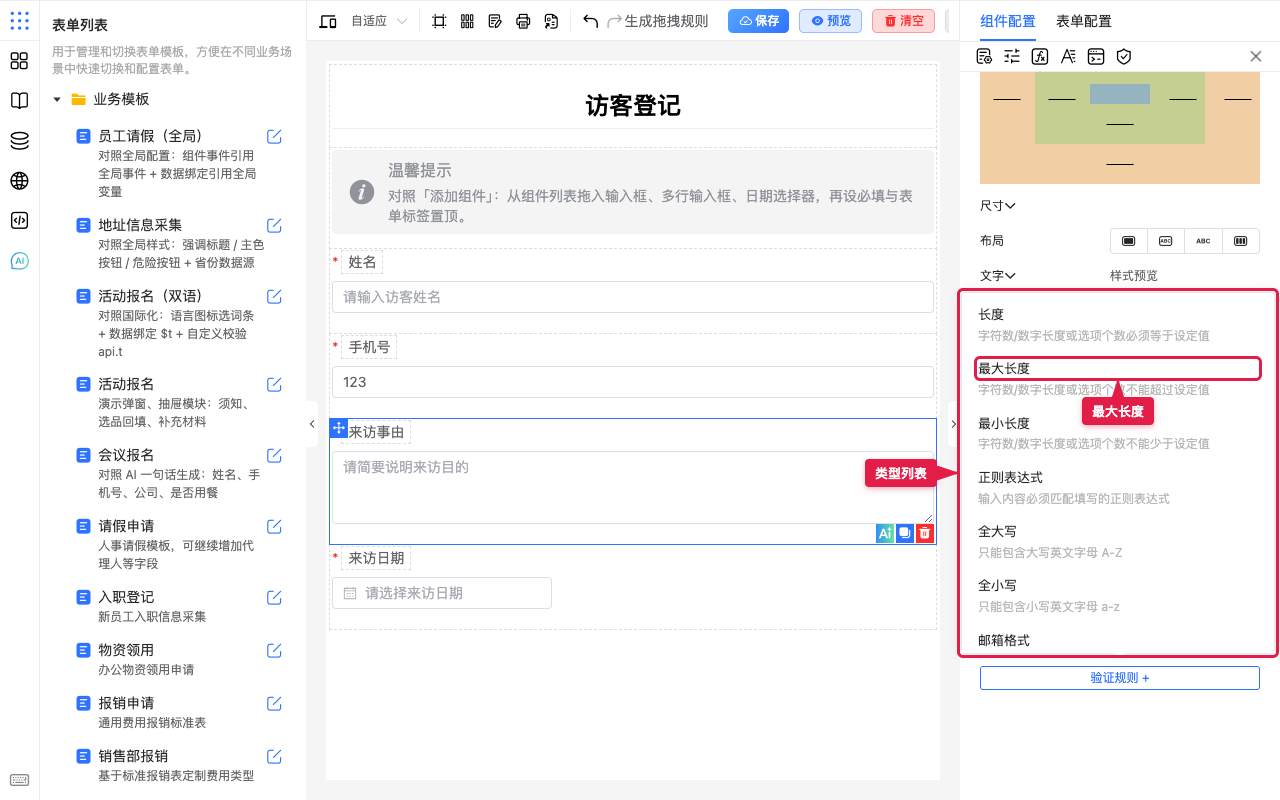
Task: Open the code view sidebar icon
Action: coord(19,221)
